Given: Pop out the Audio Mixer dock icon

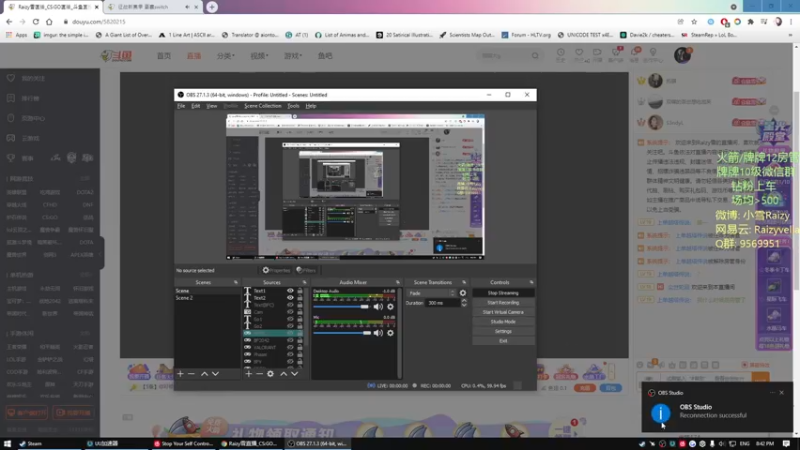Looking at the screenshot, I should coord(397,282).
